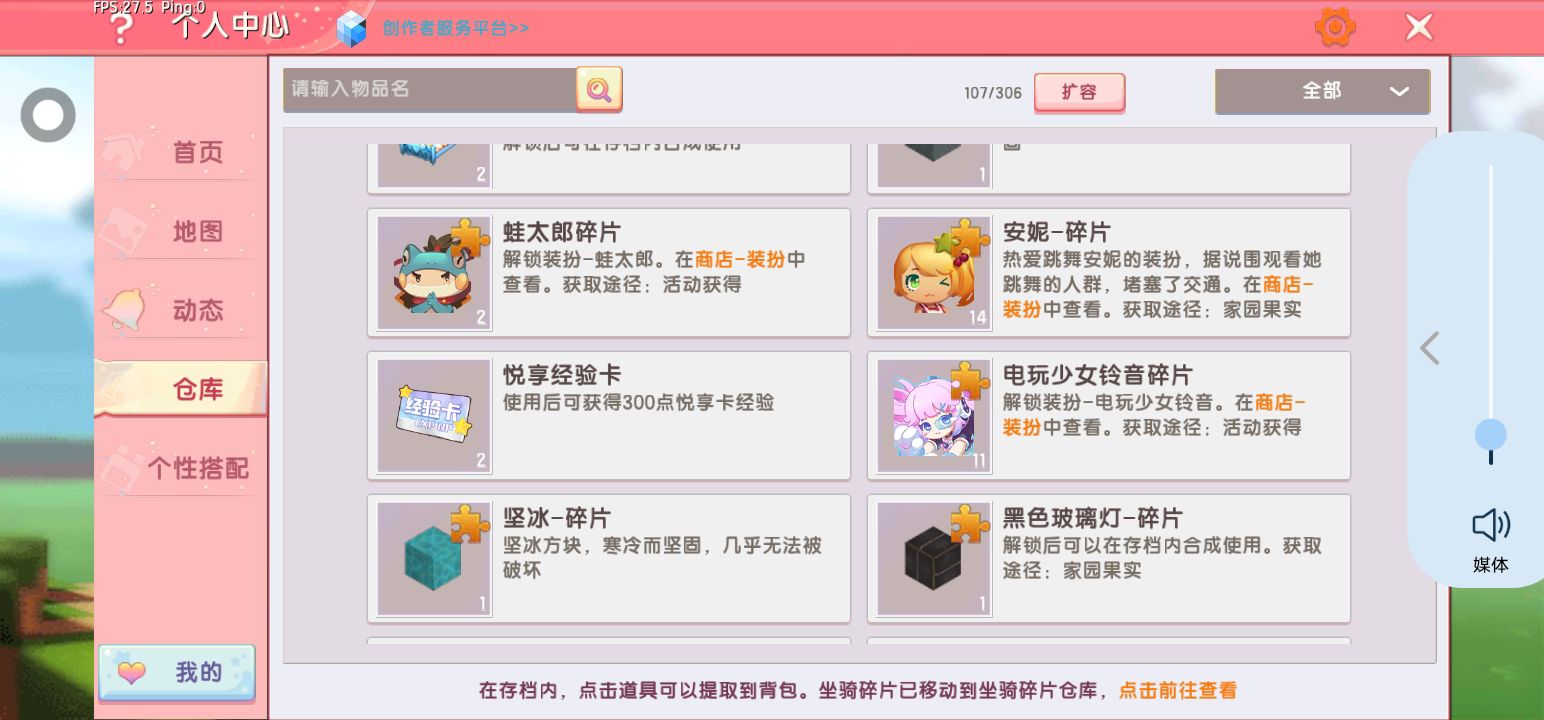1544x720 pixels.
Task: Pick the 悦享经验卡 card icon
Action: pyautogui.click(x=434, y=416)
